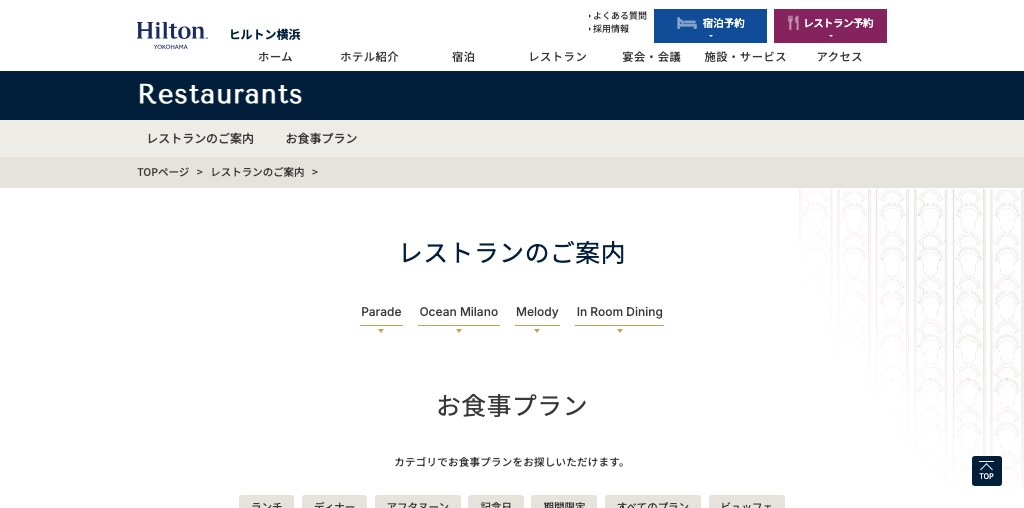1024x508 pixels.
Task: Select the レストランのご案内 sub-tab
Action: coord(200,139)
